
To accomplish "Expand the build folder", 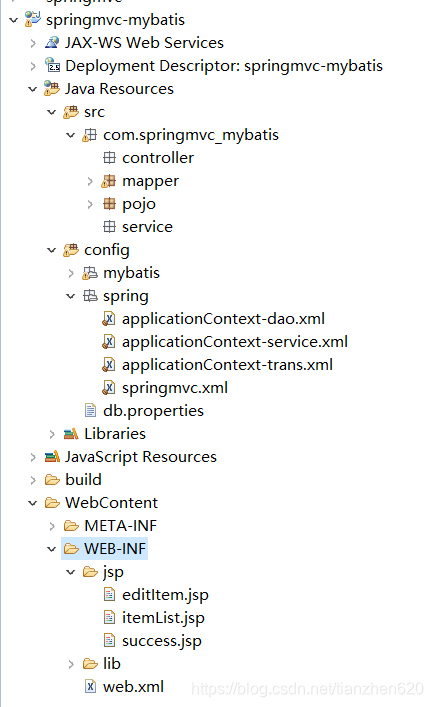I will 32,480.
